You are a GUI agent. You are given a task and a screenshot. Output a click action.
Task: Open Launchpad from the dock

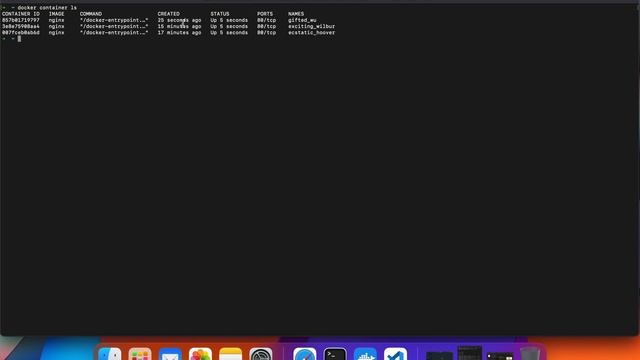pos(140,354)
